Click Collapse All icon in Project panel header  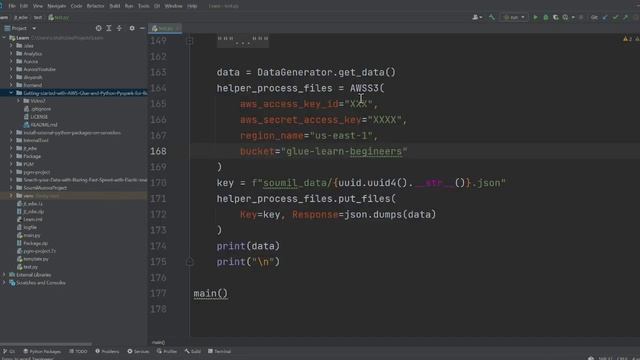[119, 28]
